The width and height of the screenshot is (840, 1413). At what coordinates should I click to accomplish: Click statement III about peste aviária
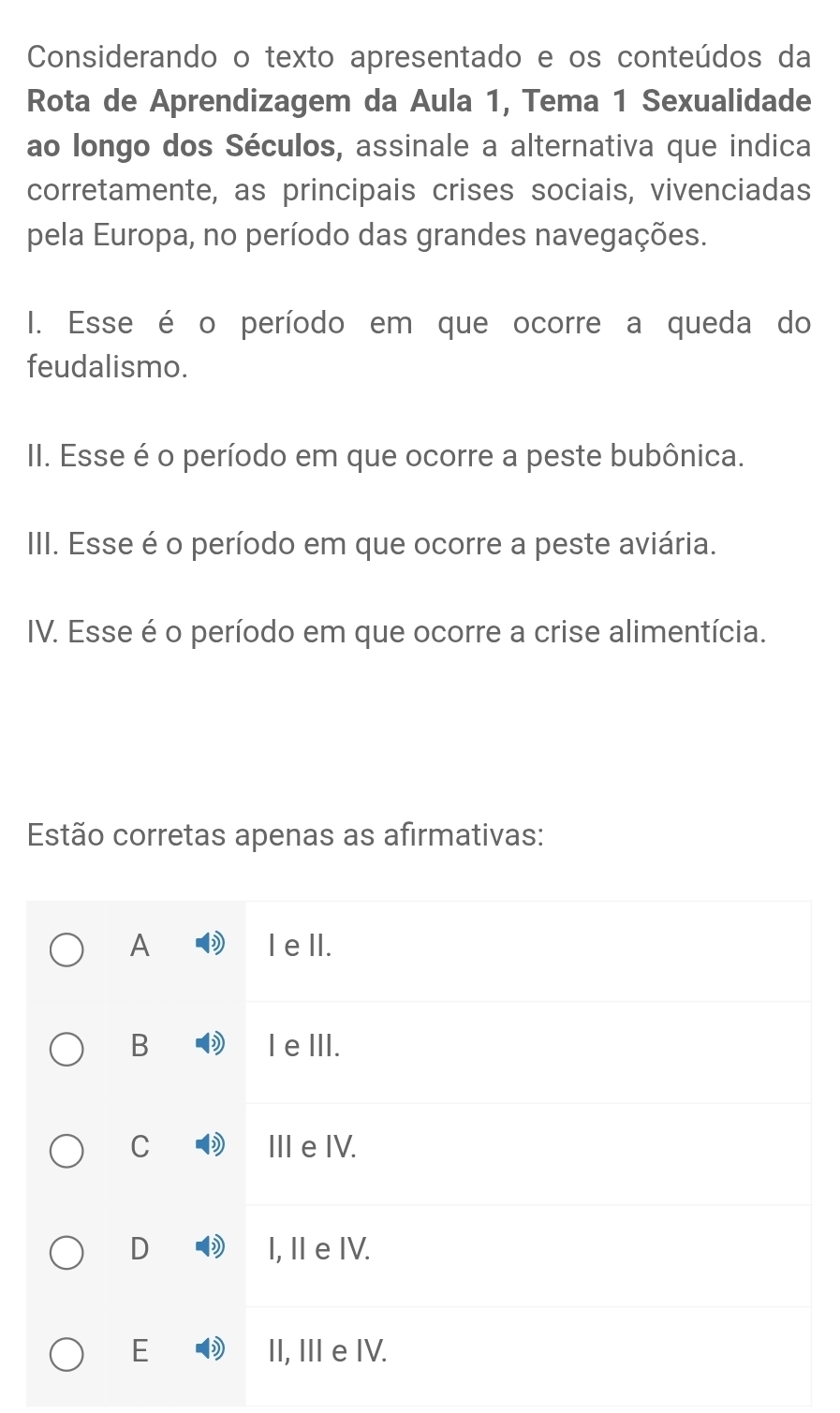click(x=373, y=544)
